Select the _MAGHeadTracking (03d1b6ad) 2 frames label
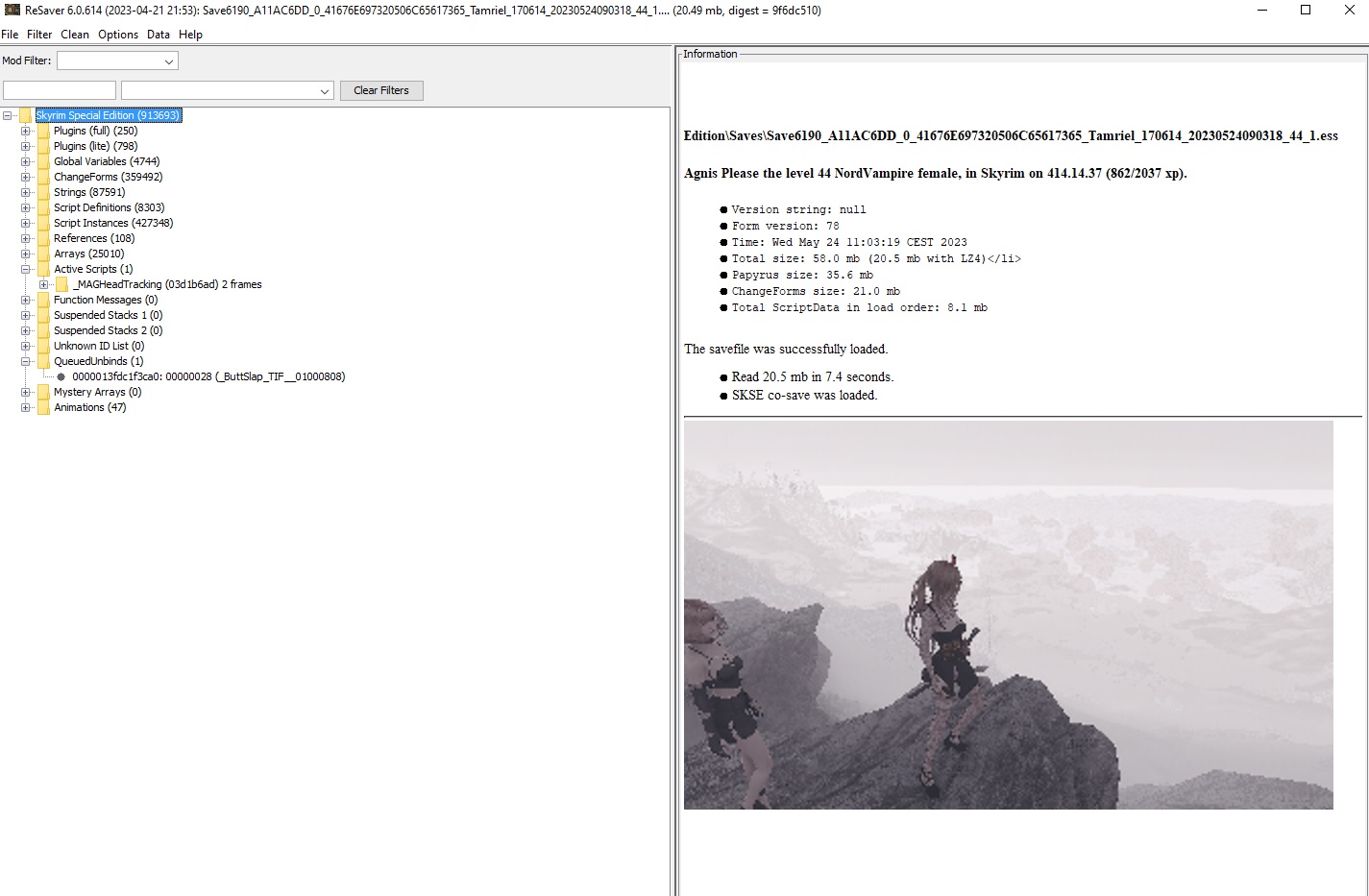The height and width of the screenshot is (896, 1369). (x=166, y=284)
